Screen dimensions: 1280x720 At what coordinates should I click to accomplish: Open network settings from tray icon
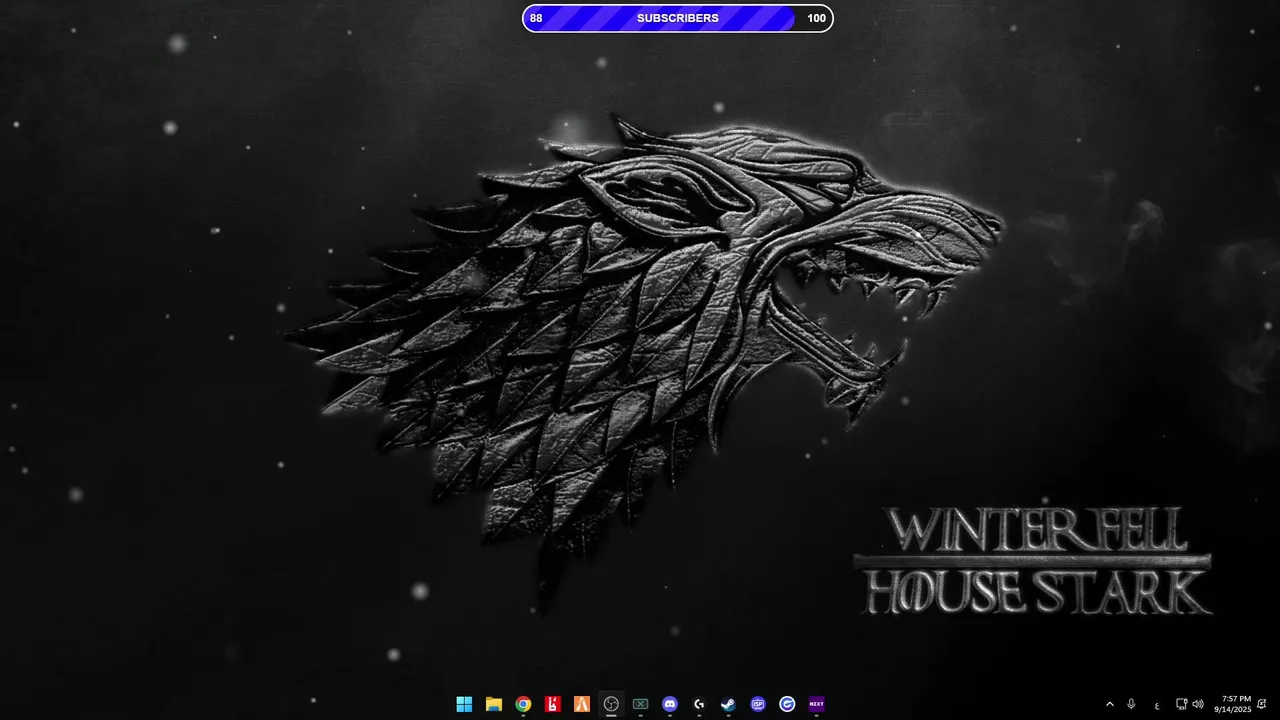coord(1181,704)
